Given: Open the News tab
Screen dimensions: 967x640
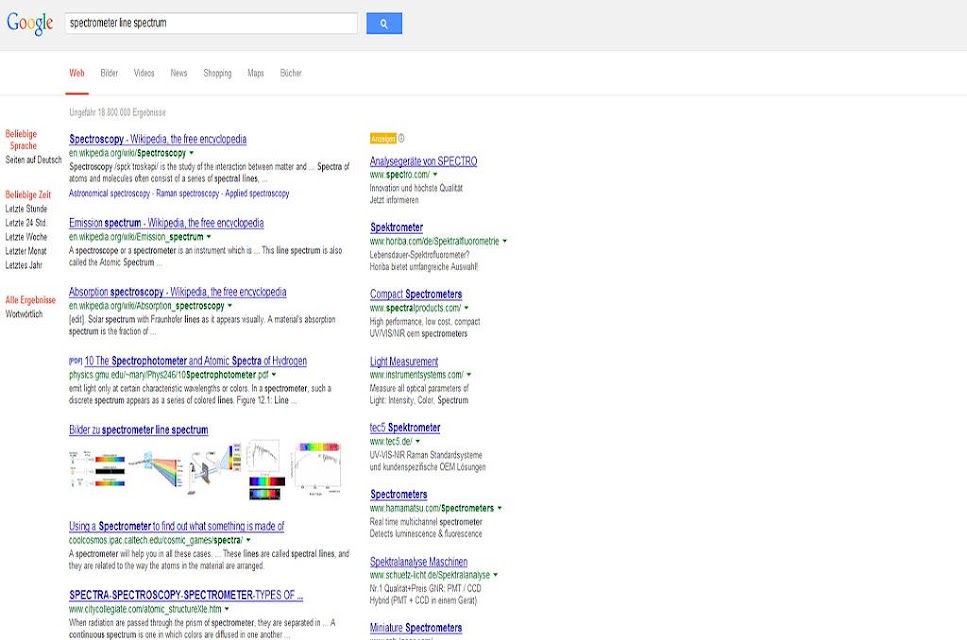Looking at the screenshot, I should click(x=179, y=73).
